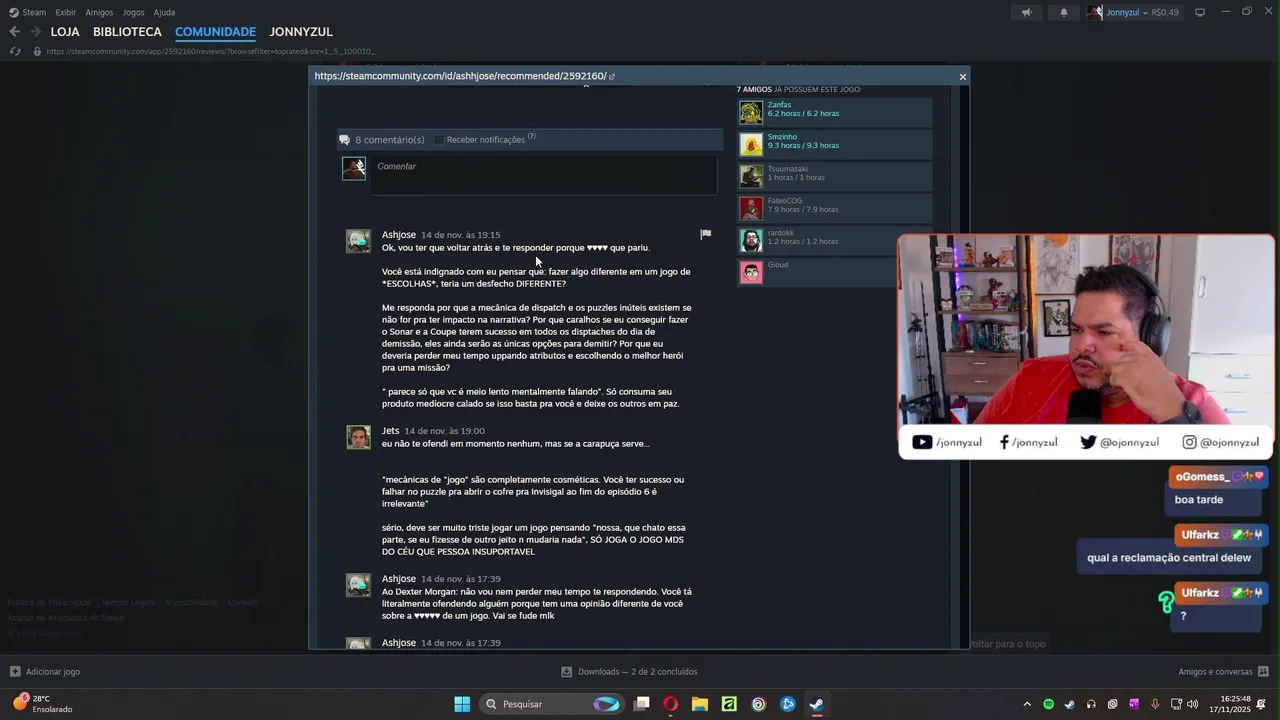This screenshot has height=720, width=1280.
Task: Open Steam announcements megaphone icon
Action: point(1026,12)
